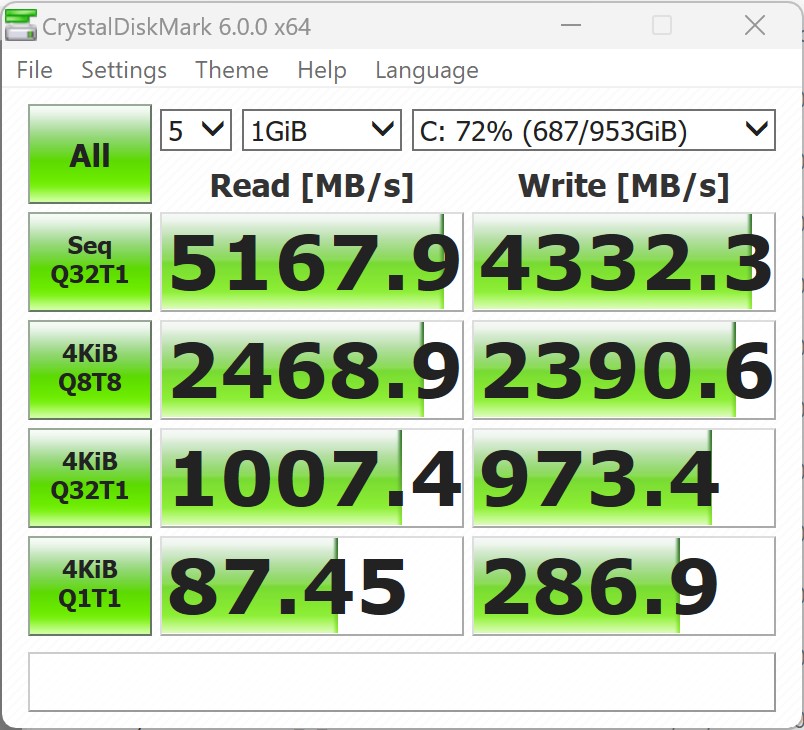
Task: Minimize the CrystalDiskMark window
Action: [x=570, y=25]
